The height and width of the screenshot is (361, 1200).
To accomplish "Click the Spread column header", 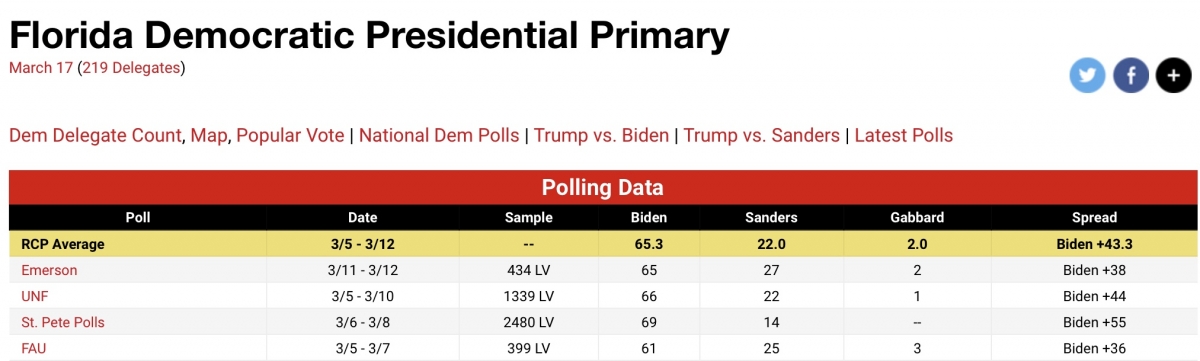I will [1093, 217].
